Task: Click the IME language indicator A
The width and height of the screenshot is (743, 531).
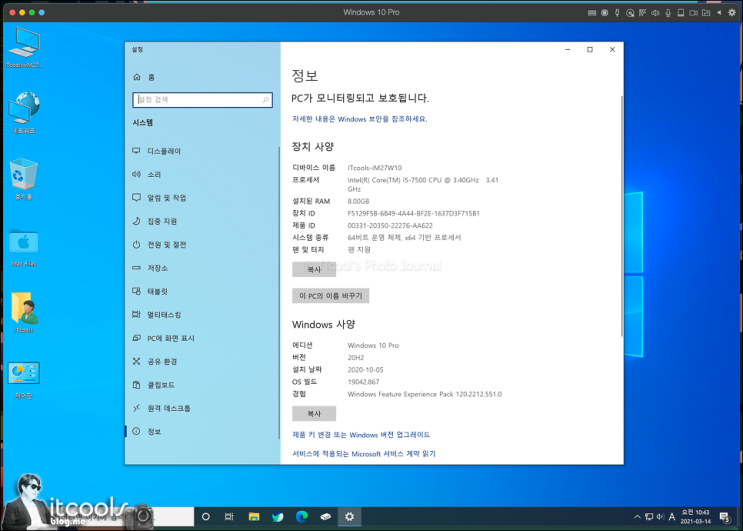Action: coord(672,516)
